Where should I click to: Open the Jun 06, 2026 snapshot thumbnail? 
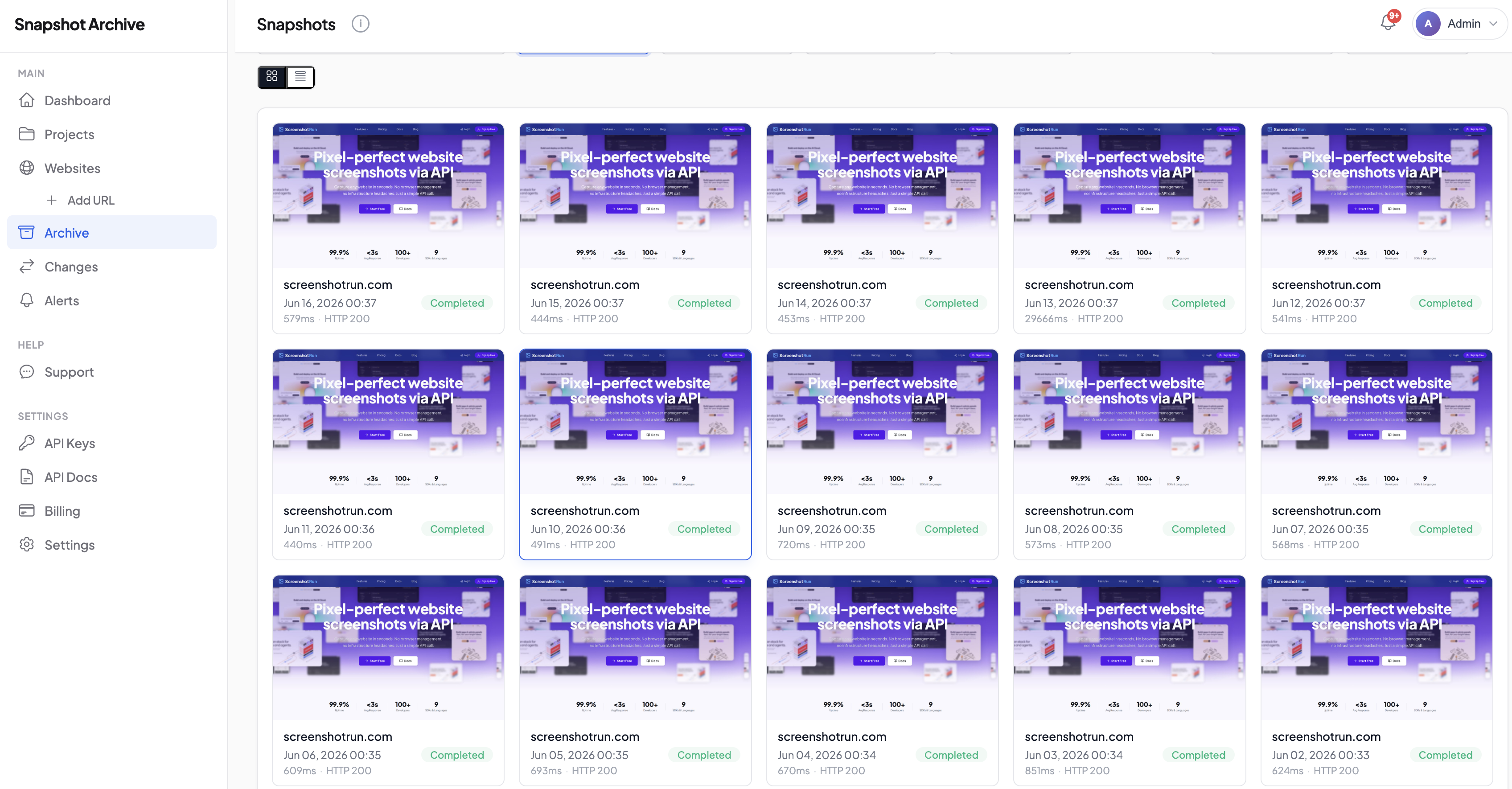click(388, 648)
